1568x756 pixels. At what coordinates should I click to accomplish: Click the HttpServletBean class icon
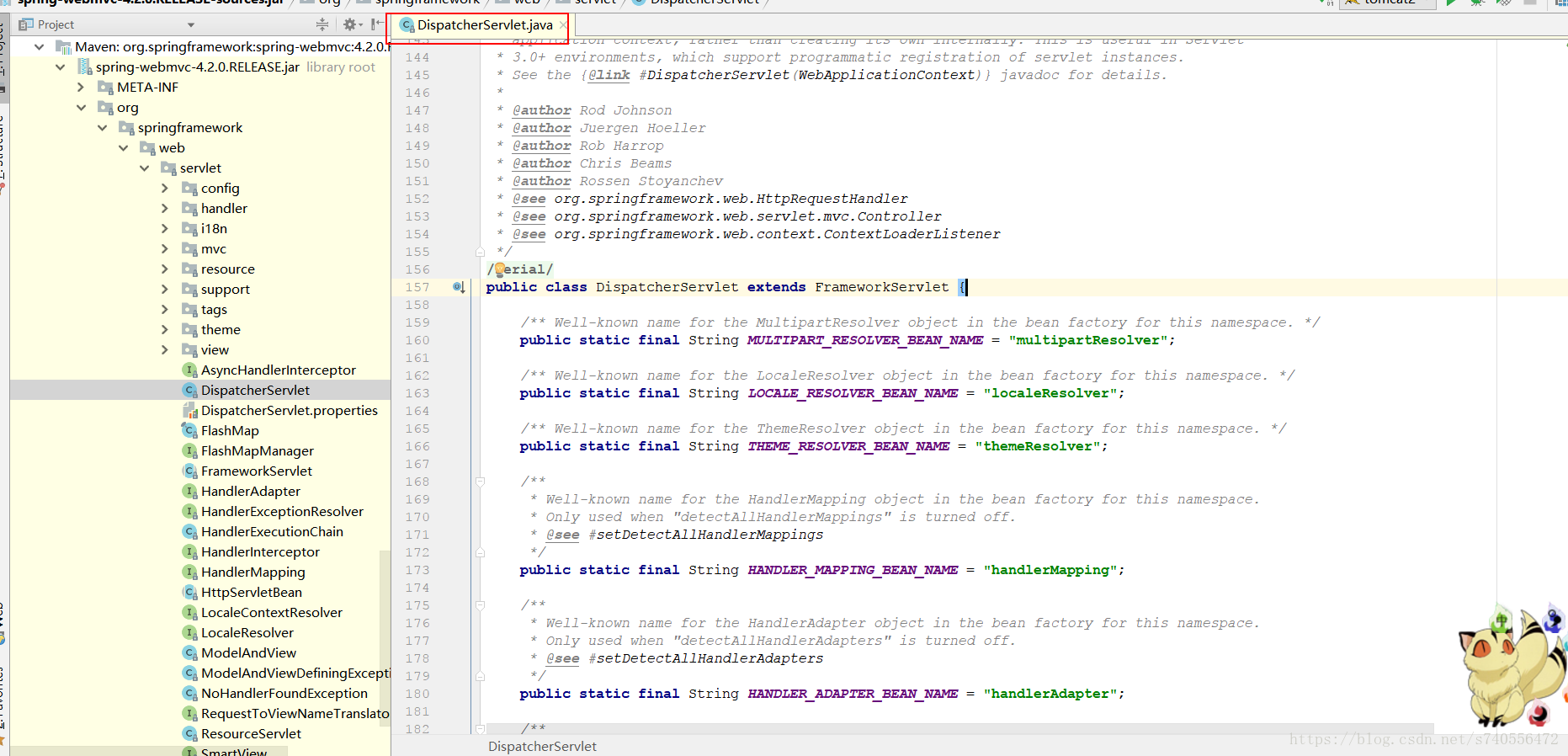coord(190,593)
